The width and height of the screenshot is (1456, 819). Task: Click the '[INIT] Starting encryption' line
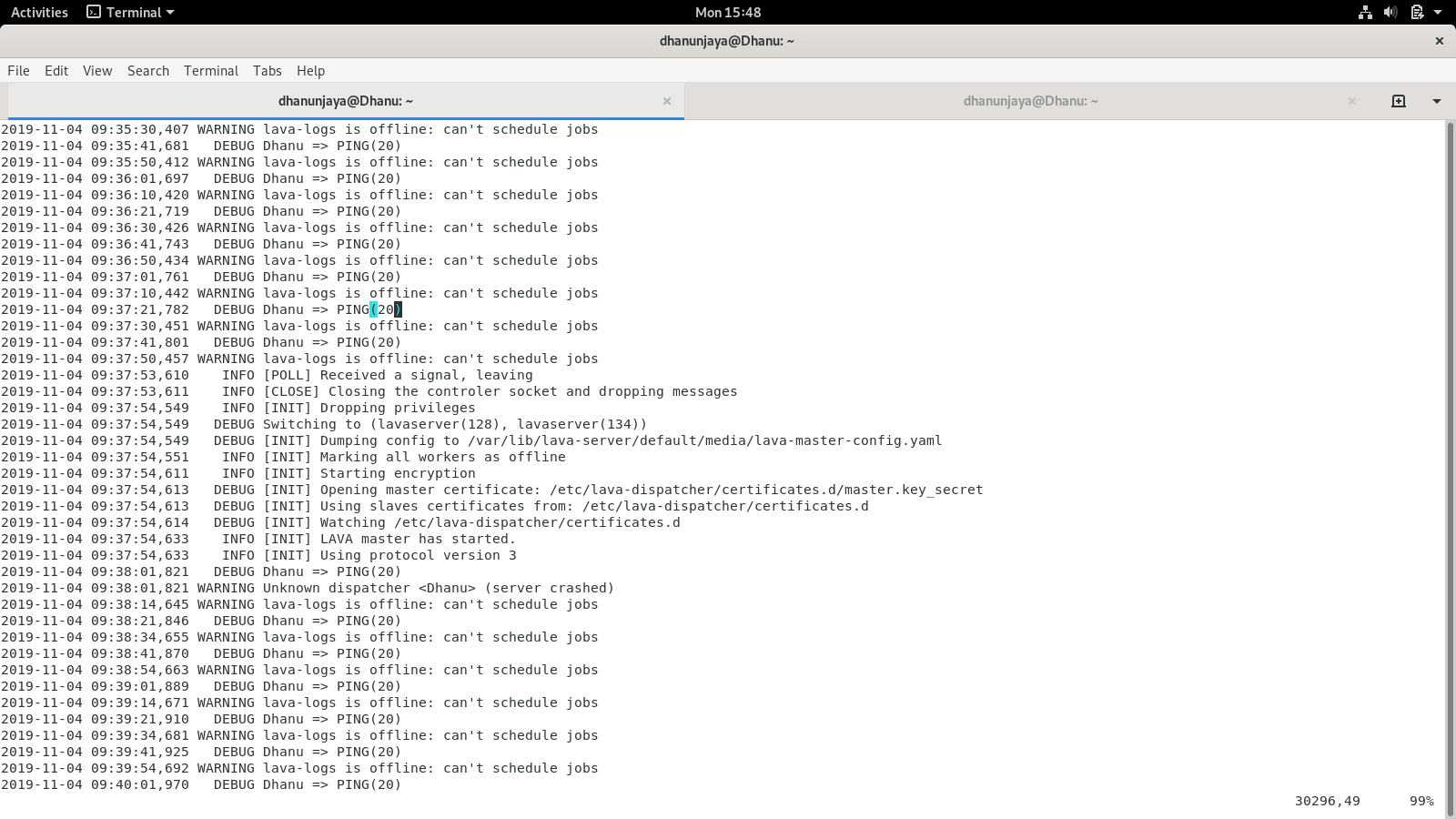238,473
